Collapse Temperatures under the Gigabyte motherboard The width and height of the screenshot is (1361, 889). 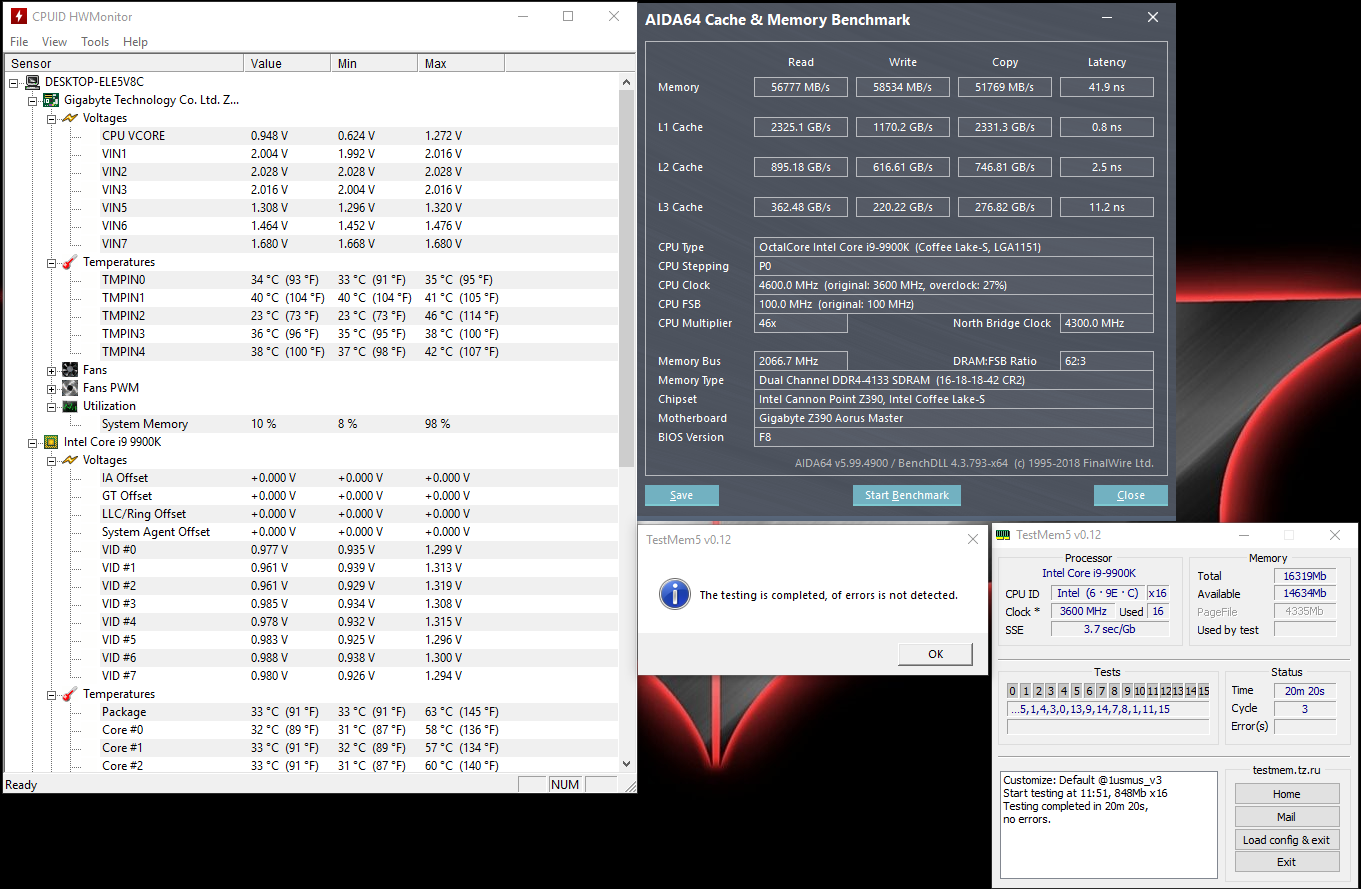(52, 262)
